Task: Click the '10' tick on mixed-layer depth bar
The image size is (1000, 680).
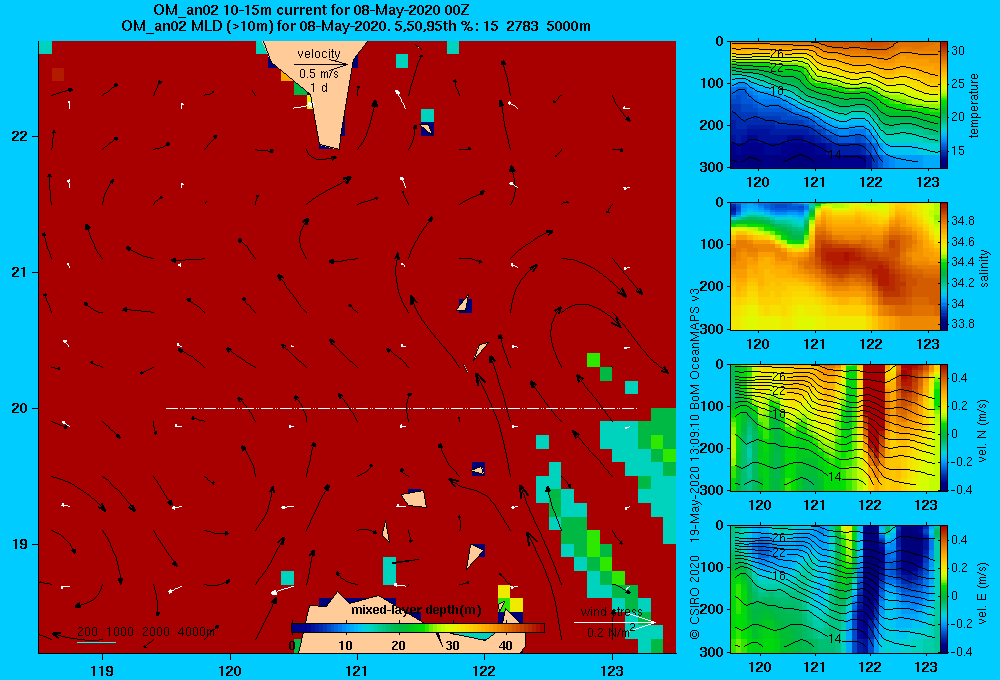Action: 345,646
